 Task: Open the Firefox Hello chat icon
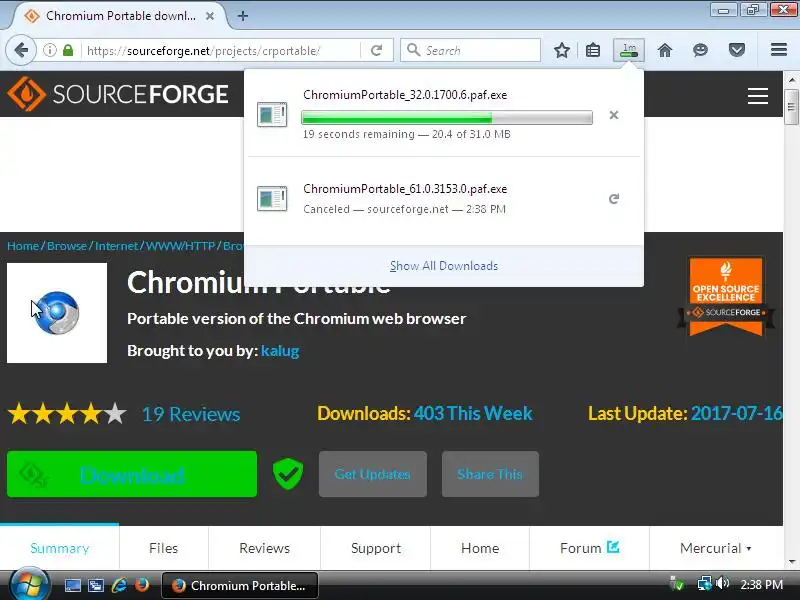click(701, 51)
